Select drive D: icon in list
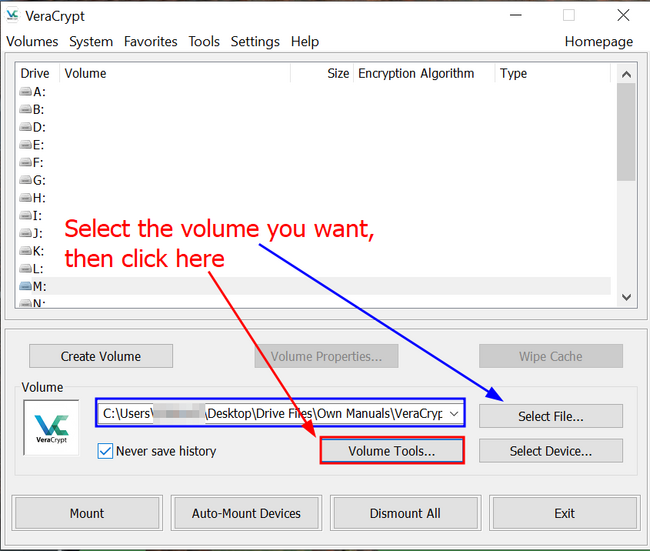Screen dimensions: 650x551 tap(26, 127)
